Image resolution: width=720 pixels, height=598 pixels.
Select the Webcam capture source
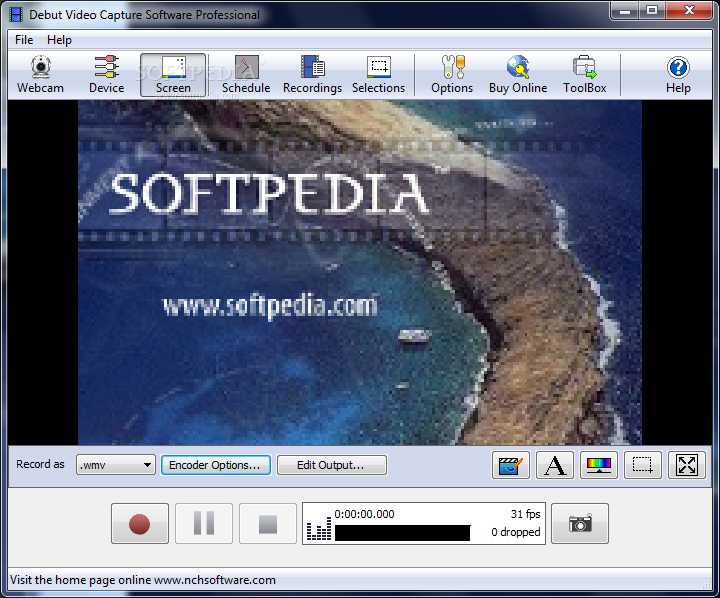[40, 75]
